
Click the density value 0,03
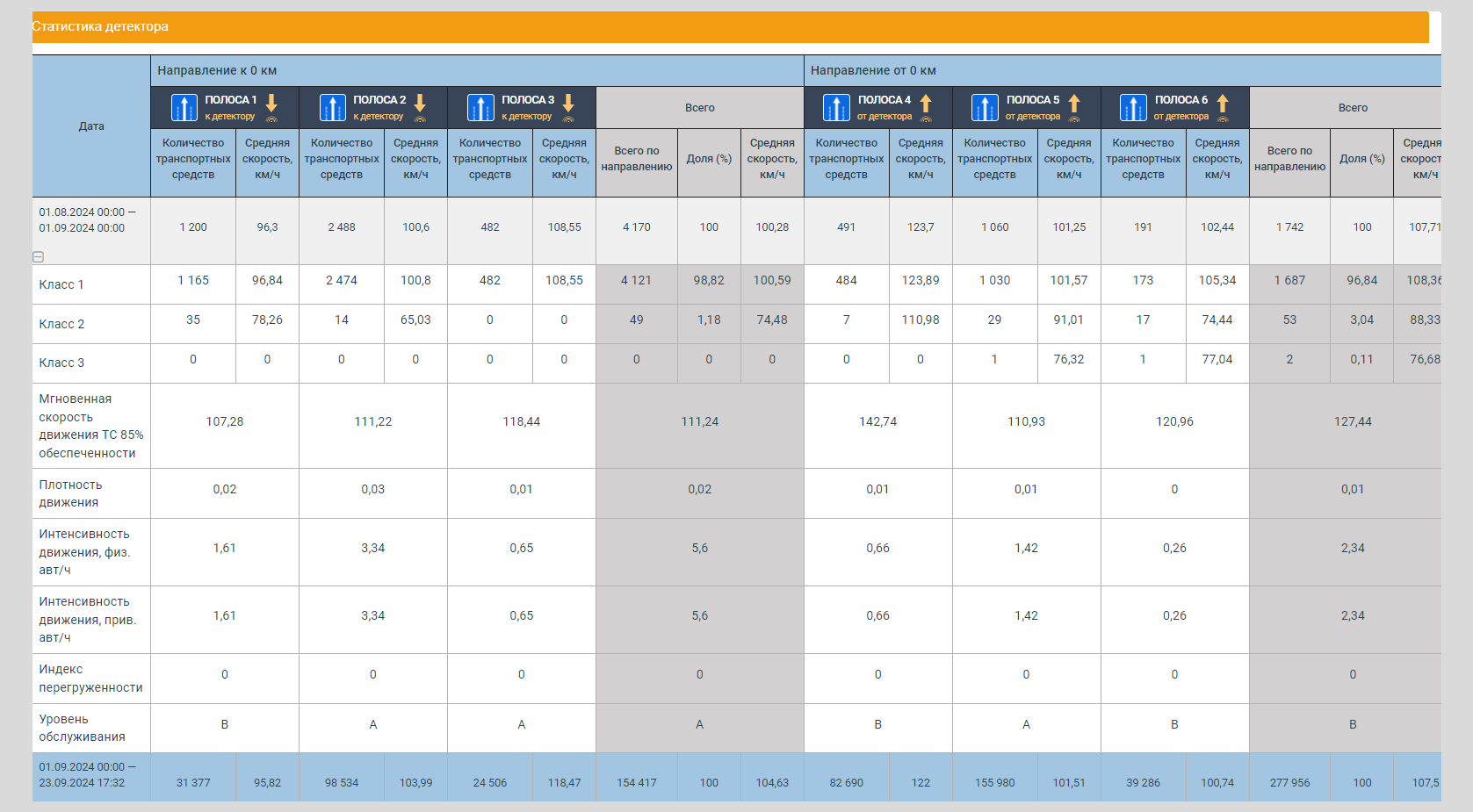pos(373,489)
